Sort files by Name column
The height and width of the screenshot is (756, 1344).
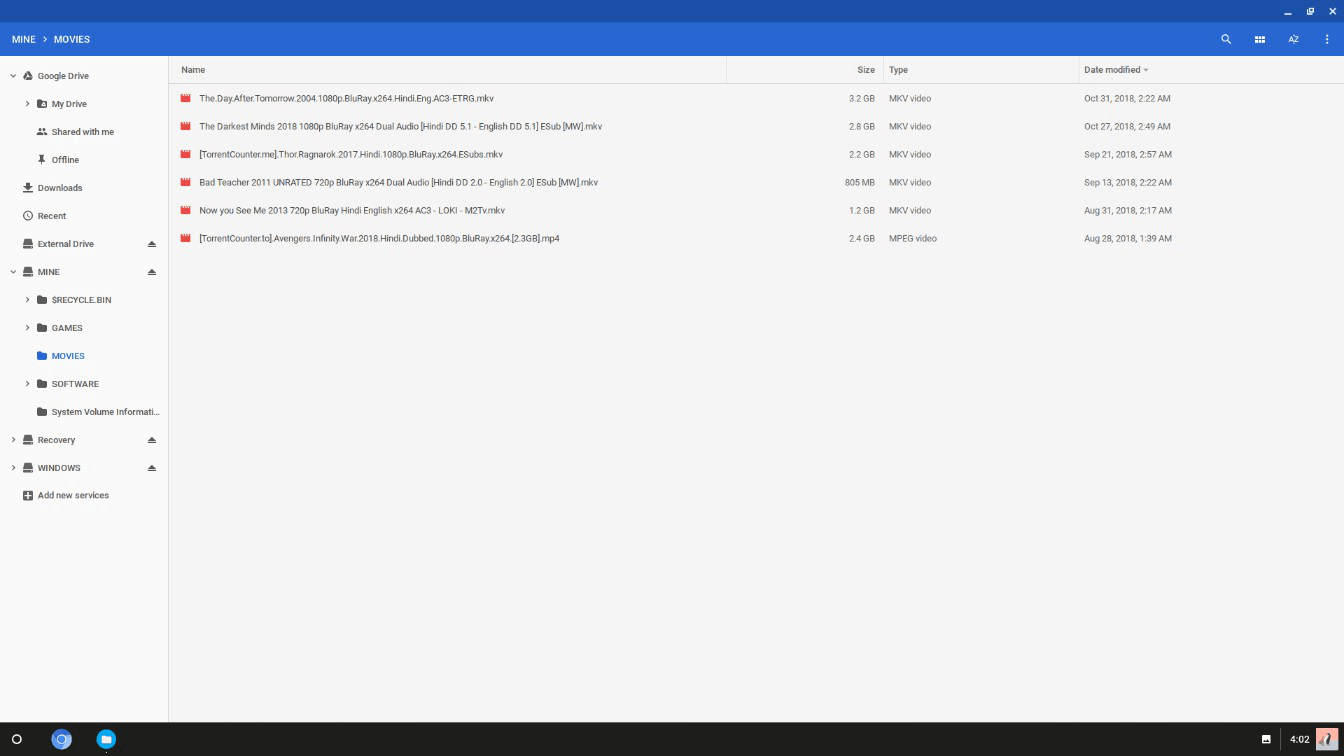pyautogui.click(x=193, y=70)
